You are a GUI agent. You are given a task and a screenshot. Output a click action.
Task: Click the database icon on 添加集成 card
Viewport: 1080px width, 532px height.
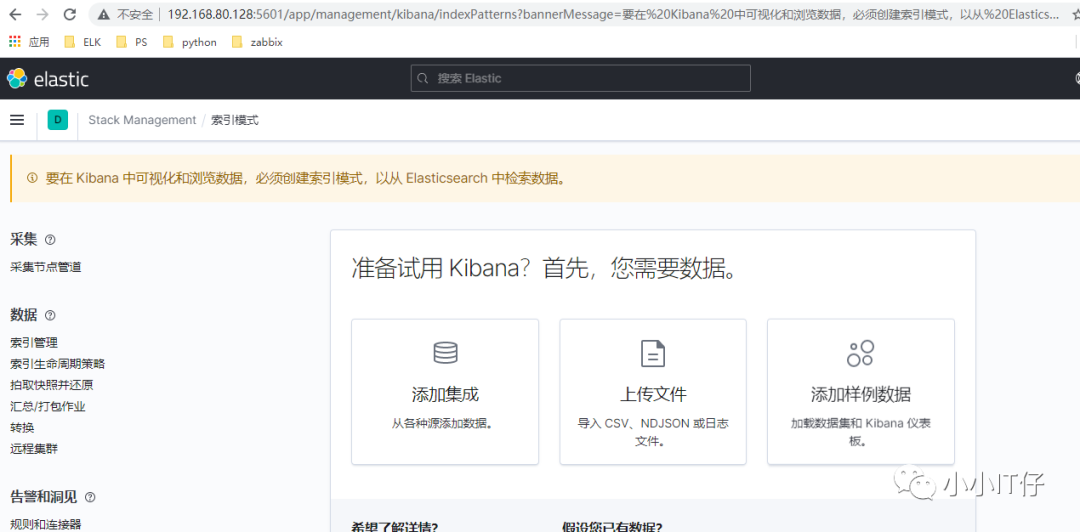pyautogui.click(x=445, y=352)
